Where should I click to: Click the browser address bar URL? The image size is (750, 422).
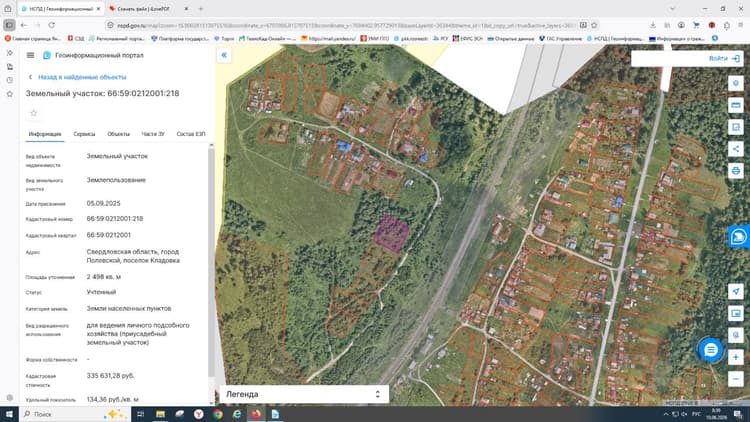click(344, 25)
